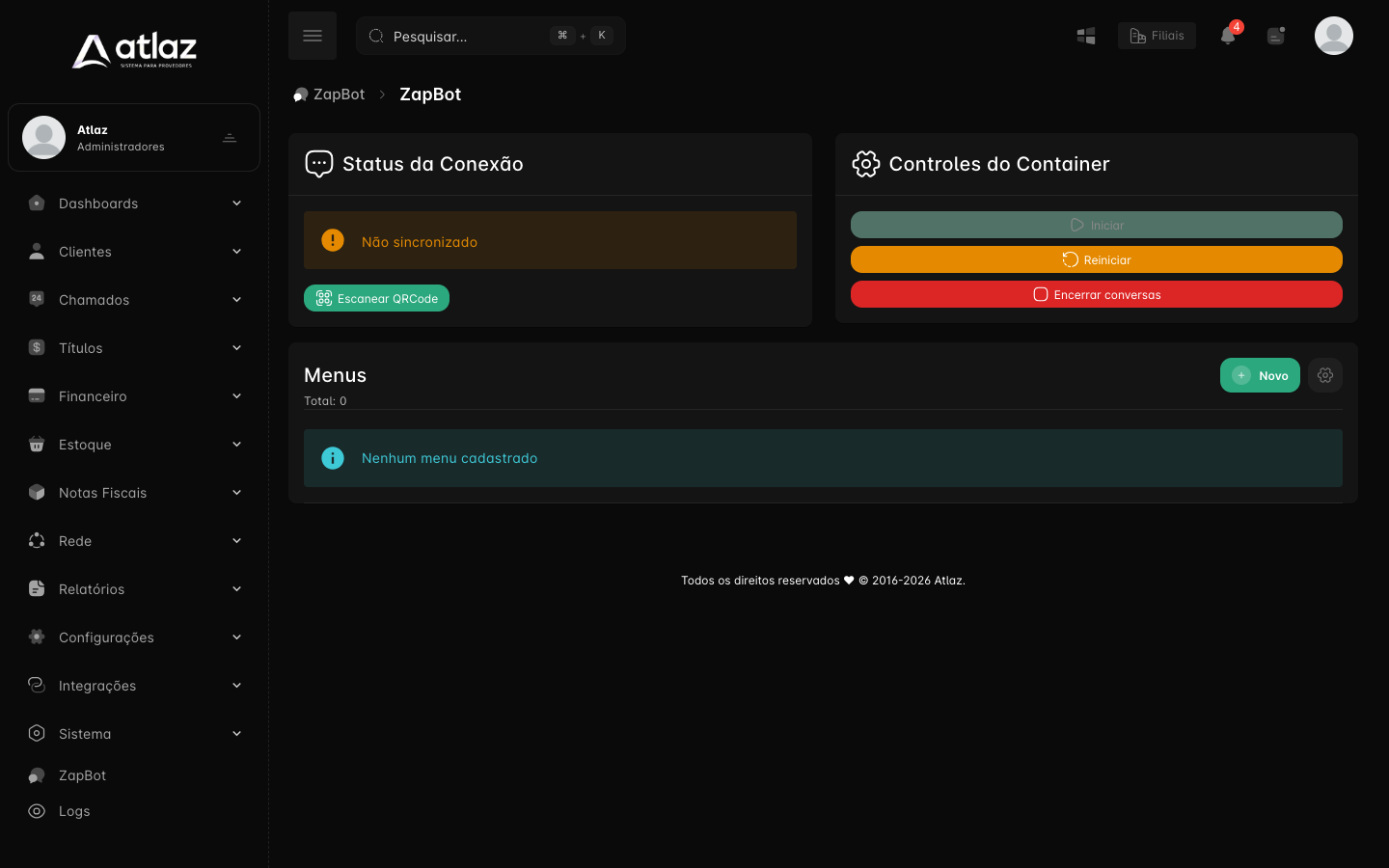The image size is (1389, 868).
Task: Click the Escanear QRCode button
Action: (376, 298)
